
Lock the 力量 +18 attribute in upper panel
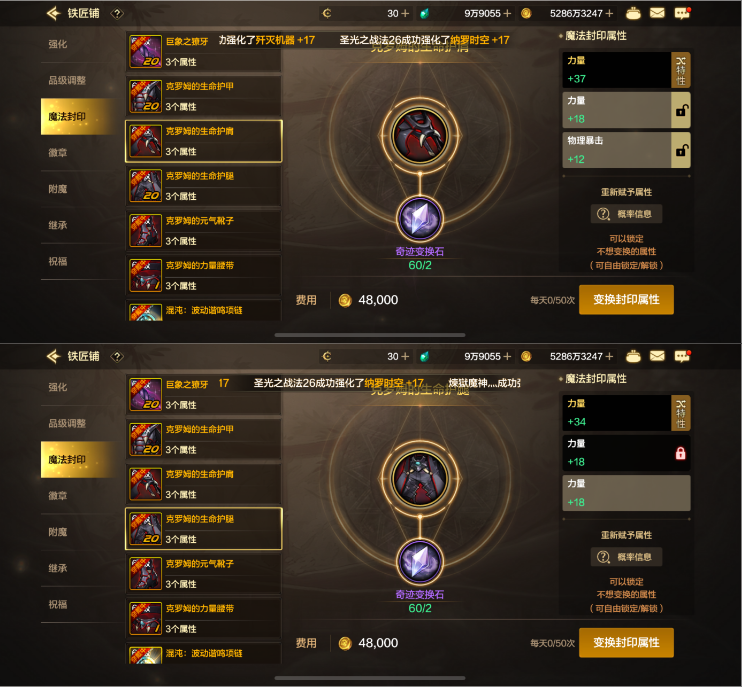pyautogui.click(x=681, y=110)
